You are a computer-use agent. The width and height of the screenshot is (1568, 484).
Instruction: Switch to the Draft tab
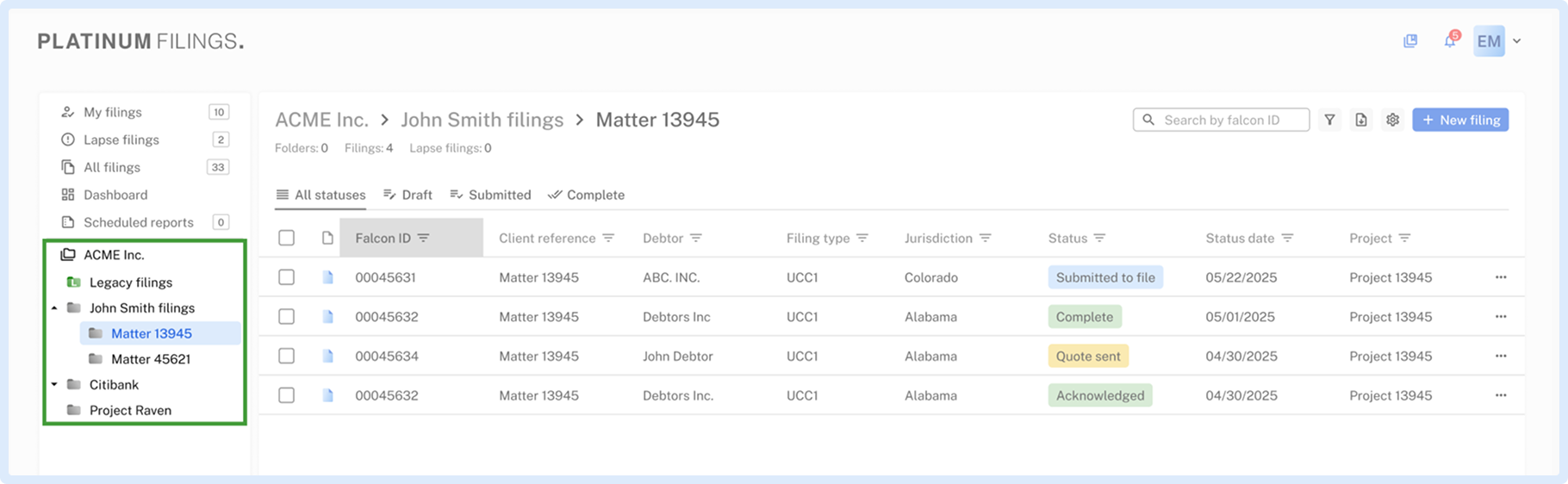pos(408,195)
